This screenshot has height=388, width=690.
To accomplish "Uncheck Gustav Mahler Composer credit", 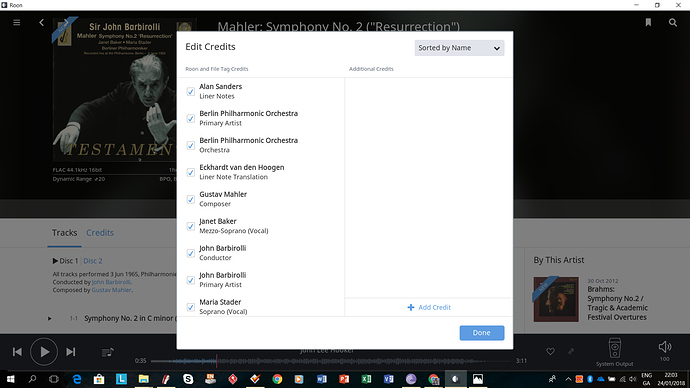I will [191, 199].
